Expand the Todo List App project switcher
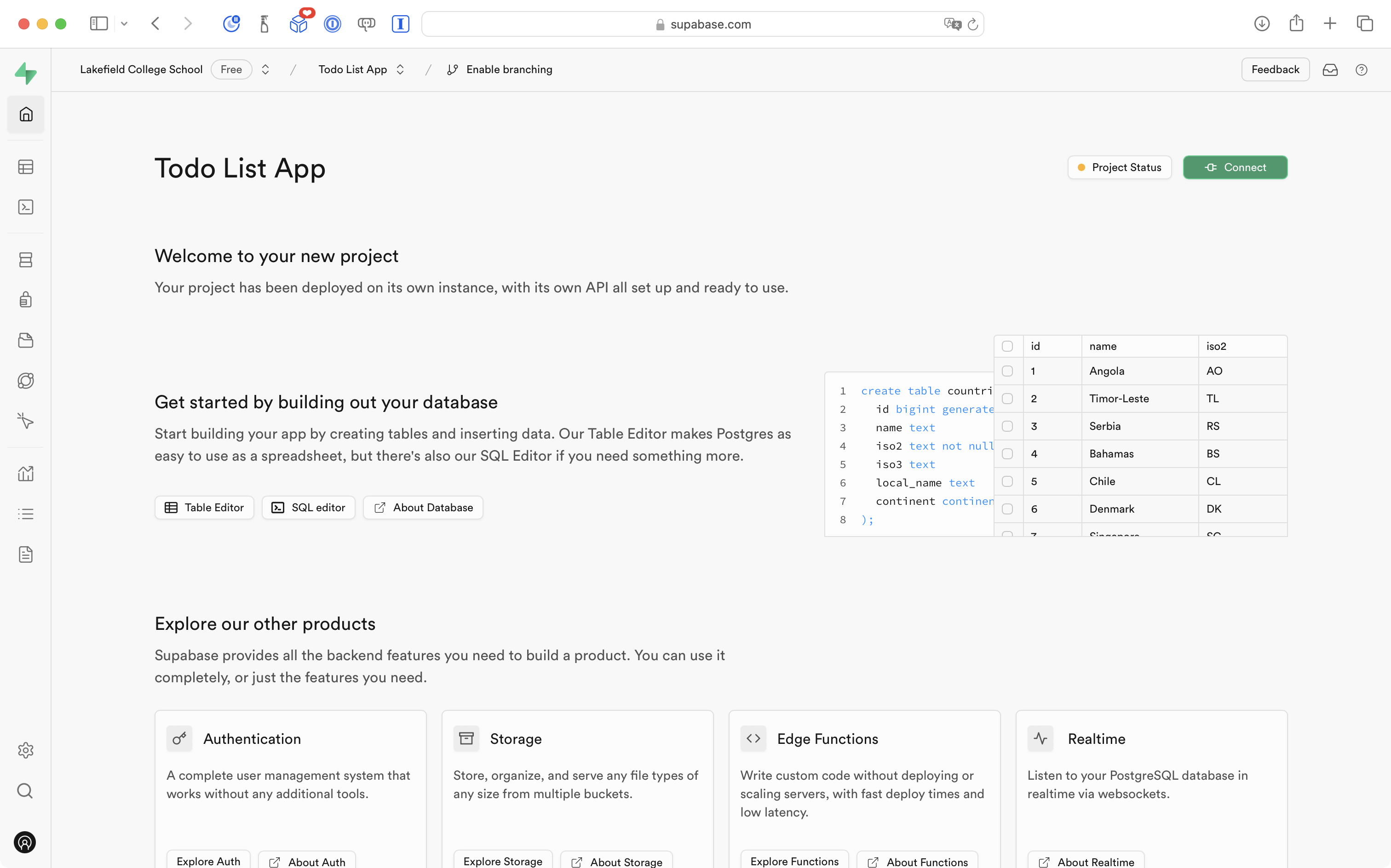 pos(400,69)
